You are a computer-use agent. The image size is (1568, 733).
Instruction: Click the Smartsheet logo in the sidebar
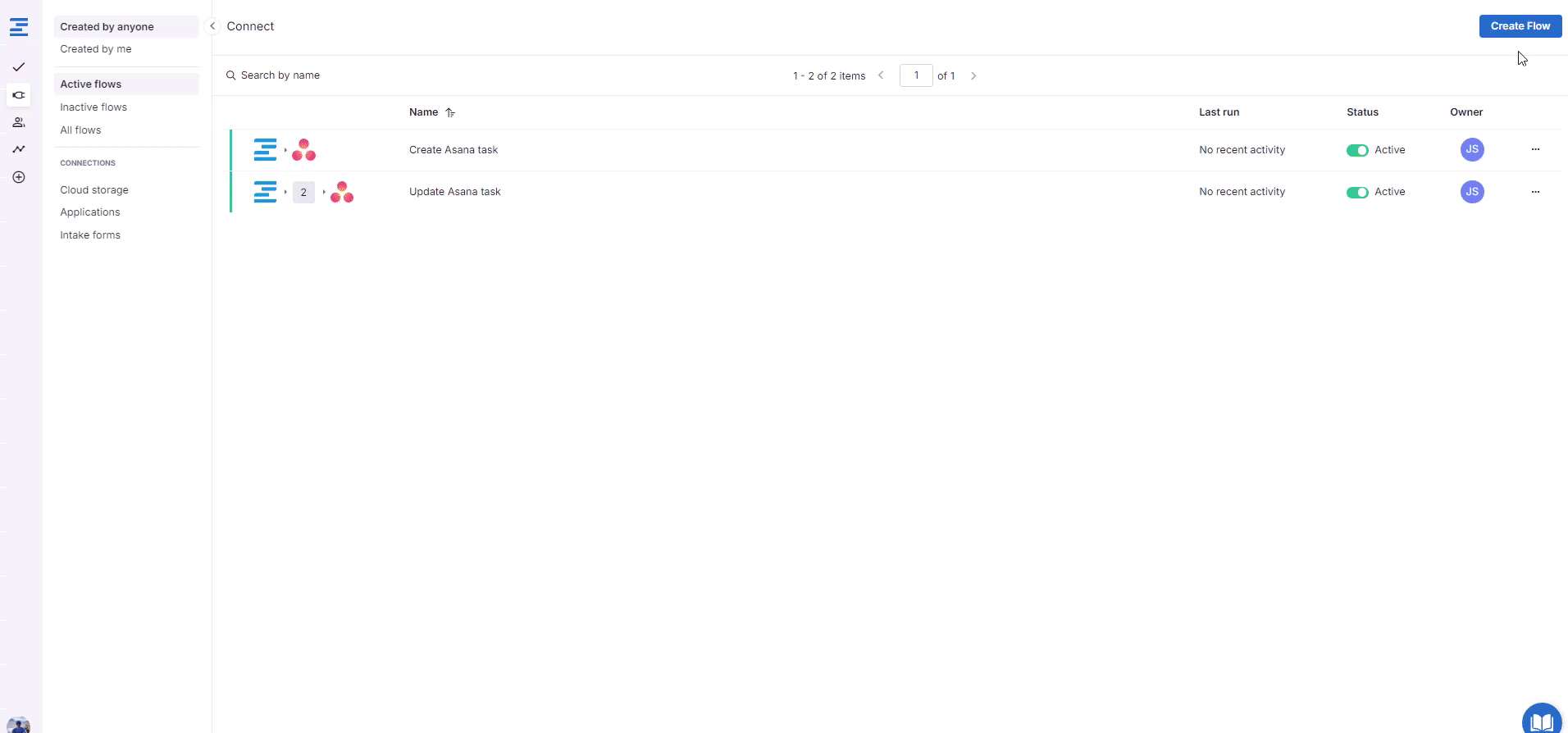point(19,27)
